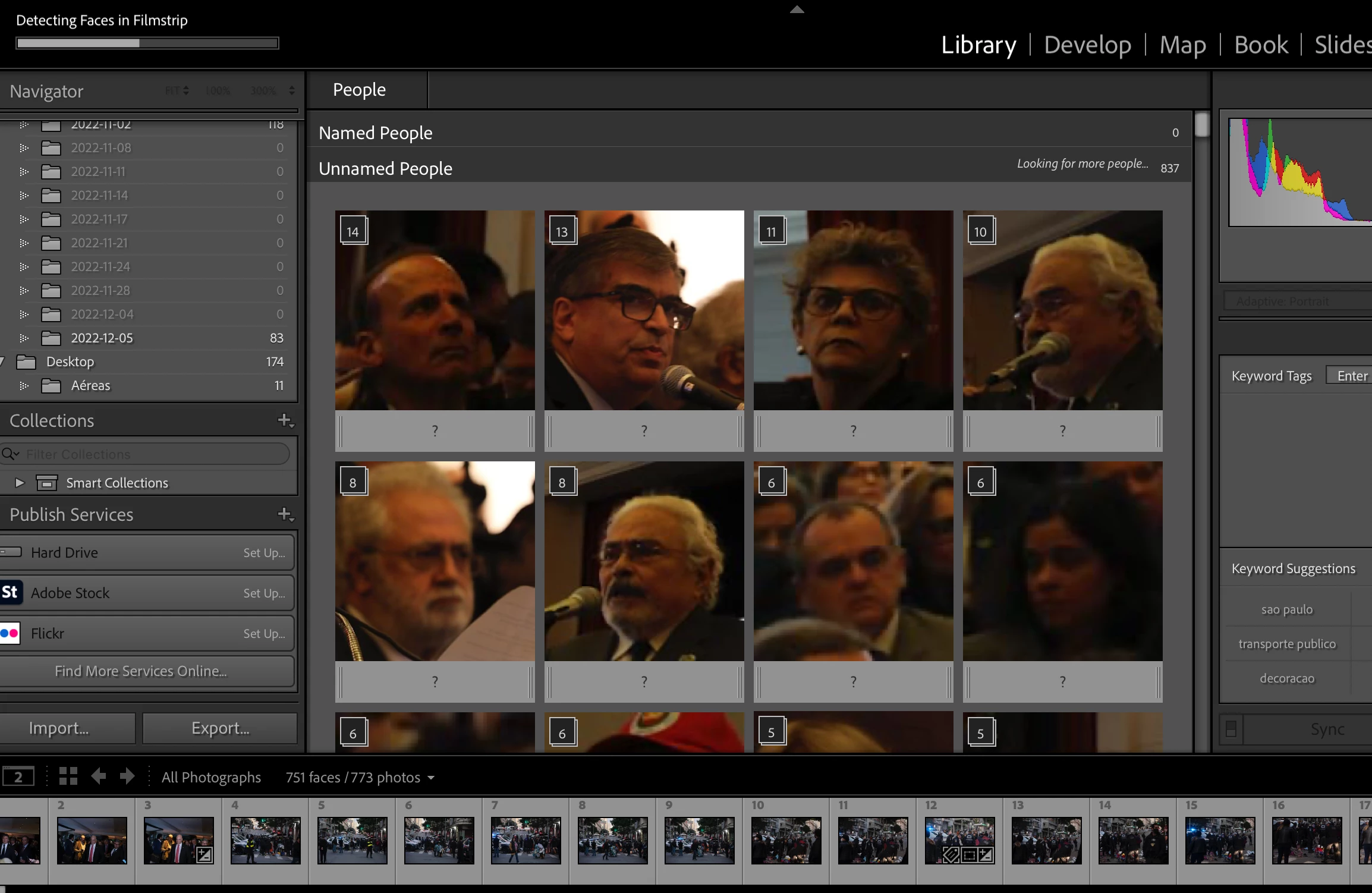Click the Go Back arrow in filmstrip bar
The image size is (1372, 893).
(99, 776)
